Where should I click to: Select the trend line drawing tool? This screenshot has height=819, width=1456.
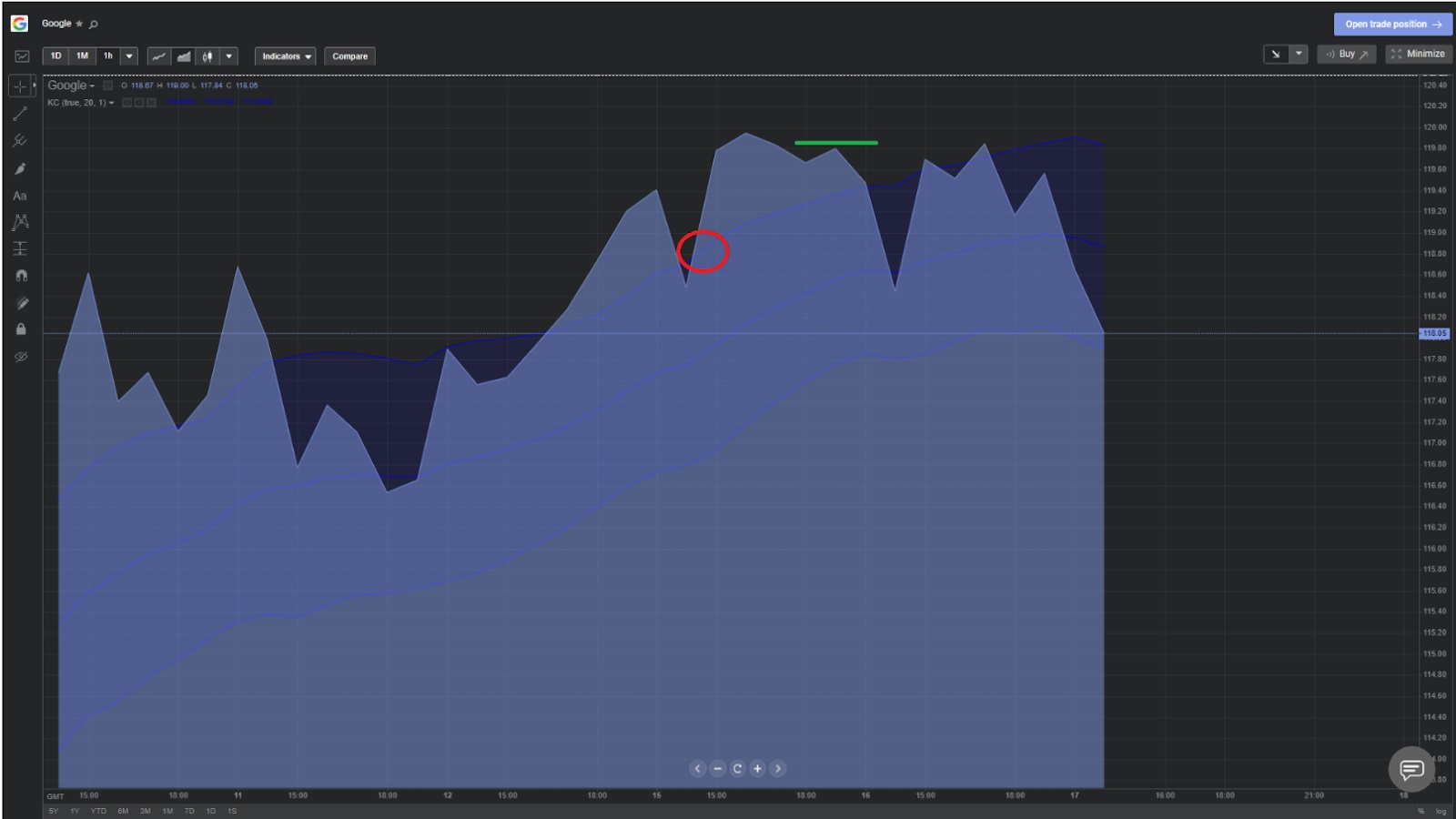[20, 114]
